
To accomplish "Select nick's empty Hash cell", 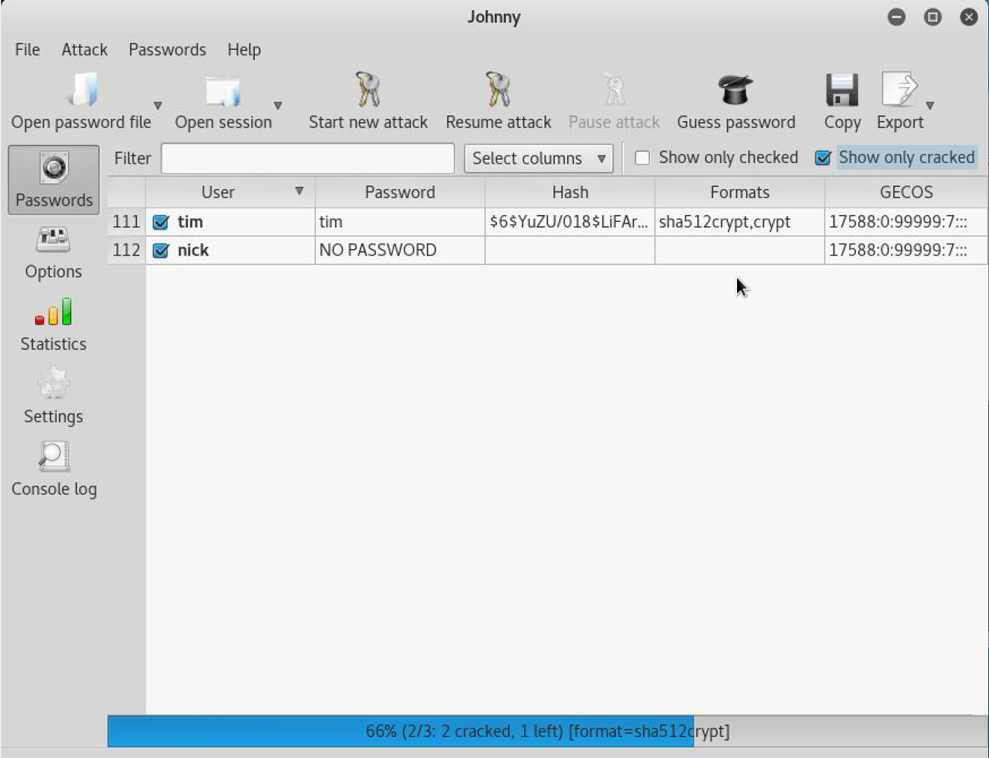I will (570, 250).
